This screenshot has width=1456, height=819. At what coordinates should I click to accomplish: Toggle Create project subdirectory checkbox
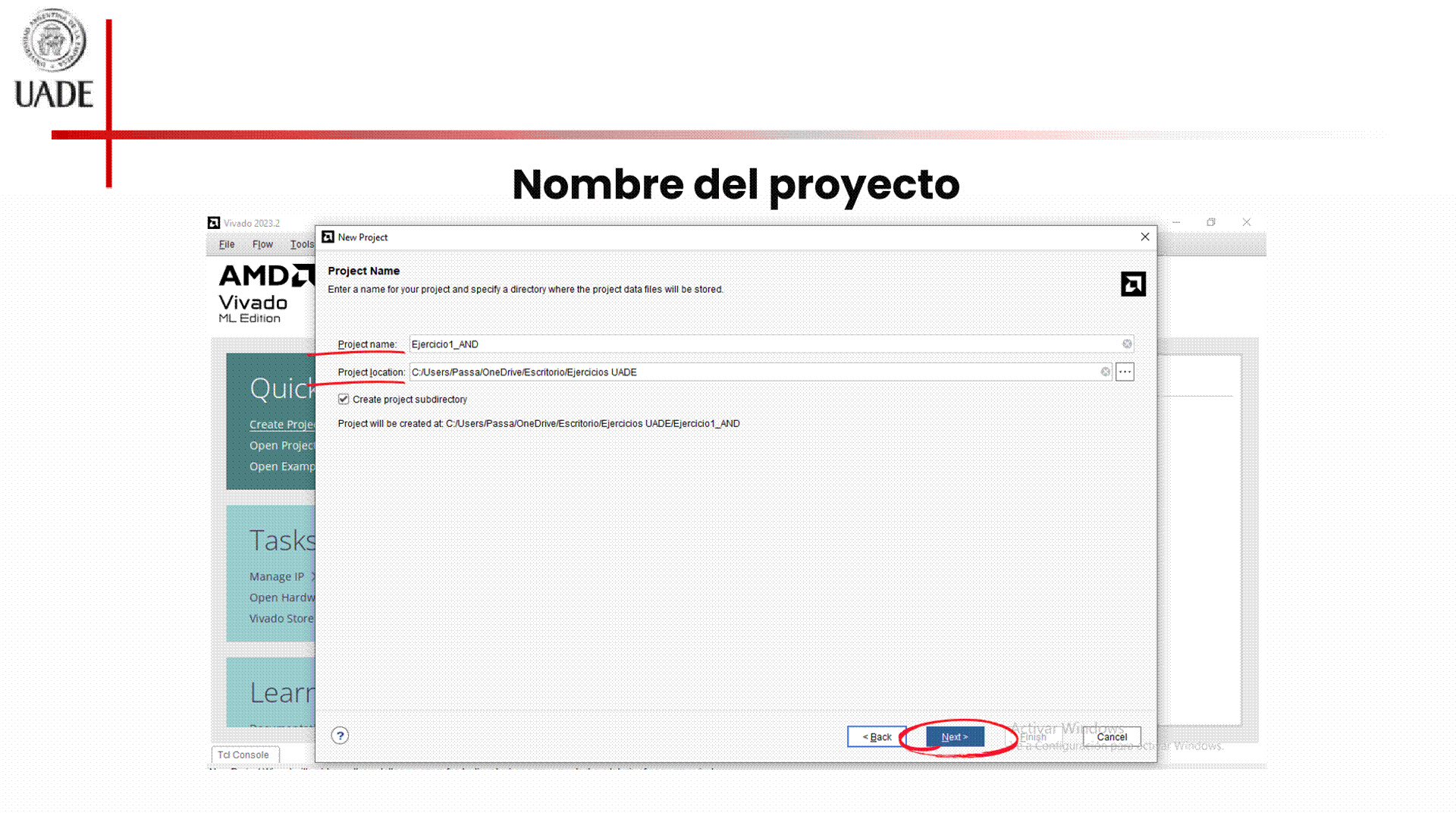click(344, 399)
